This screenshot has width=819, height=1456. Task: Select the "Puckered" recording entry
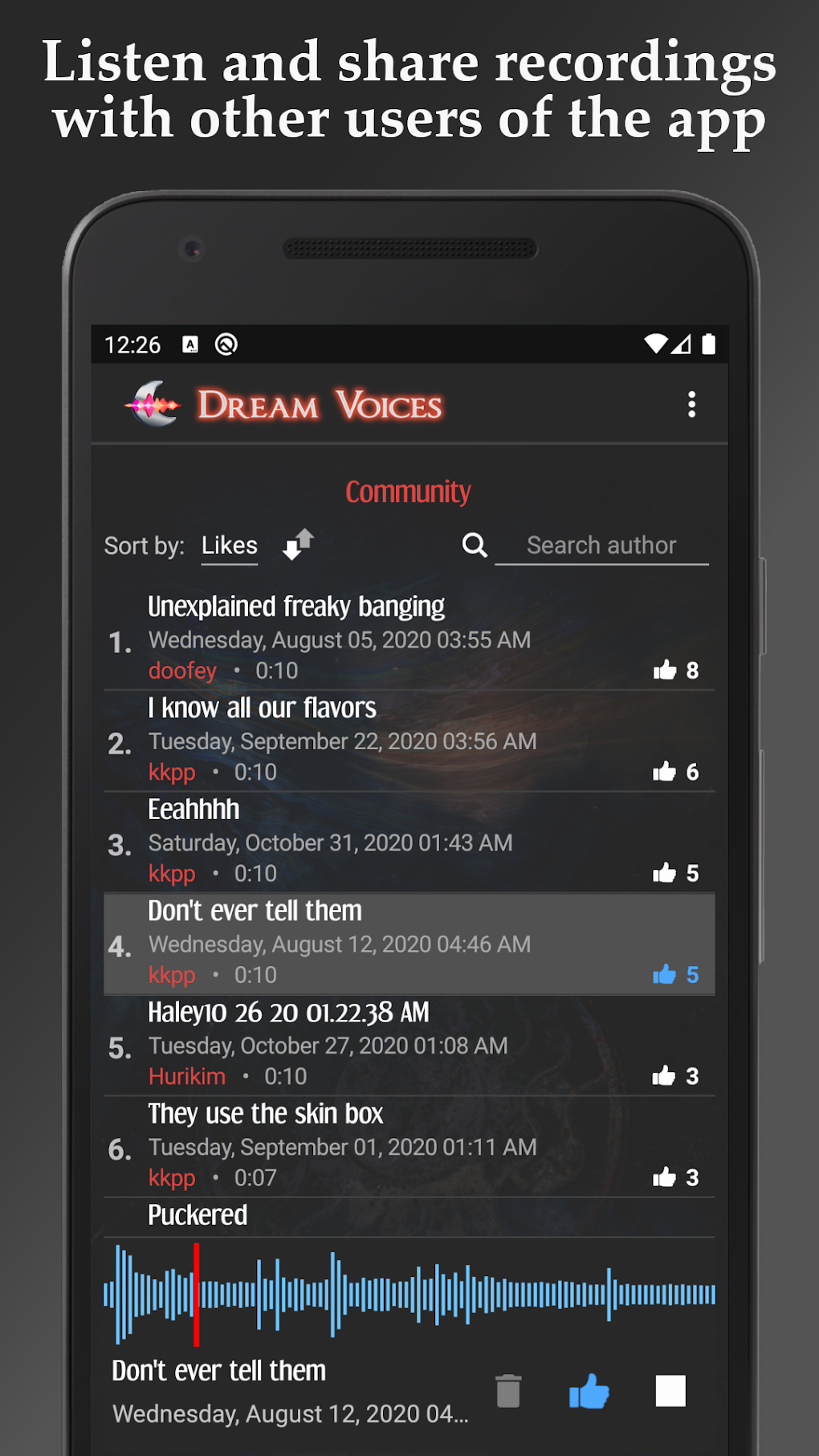pyautogui.click(x=409, y=1217)
